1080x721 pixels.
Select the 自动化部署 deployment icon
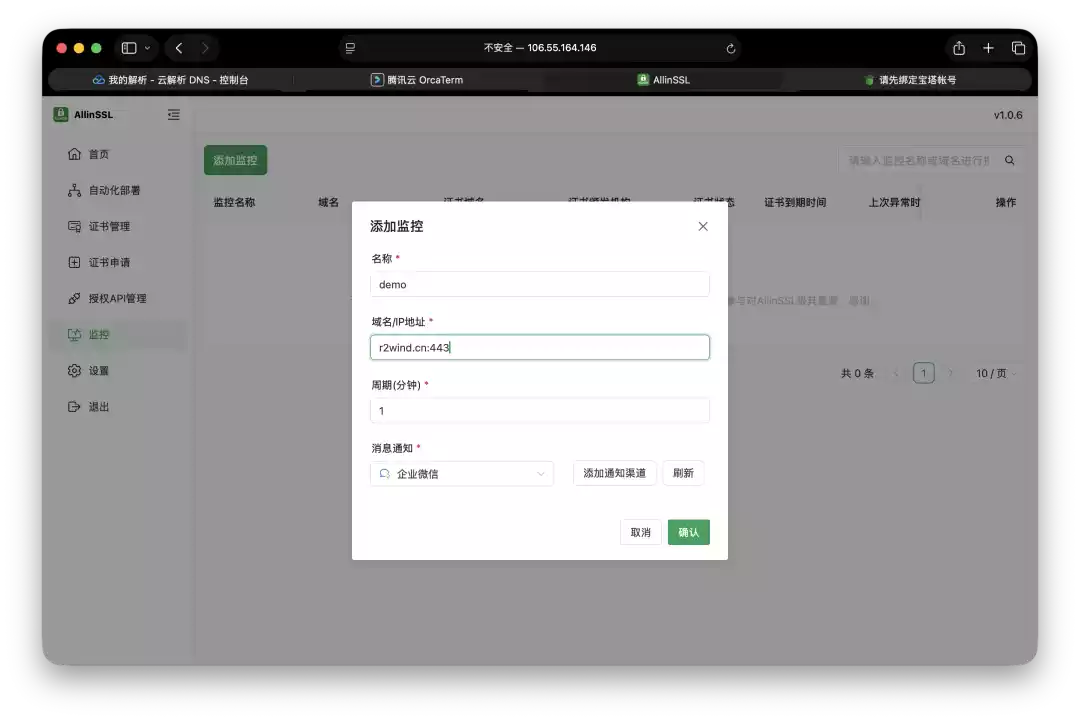75,189
